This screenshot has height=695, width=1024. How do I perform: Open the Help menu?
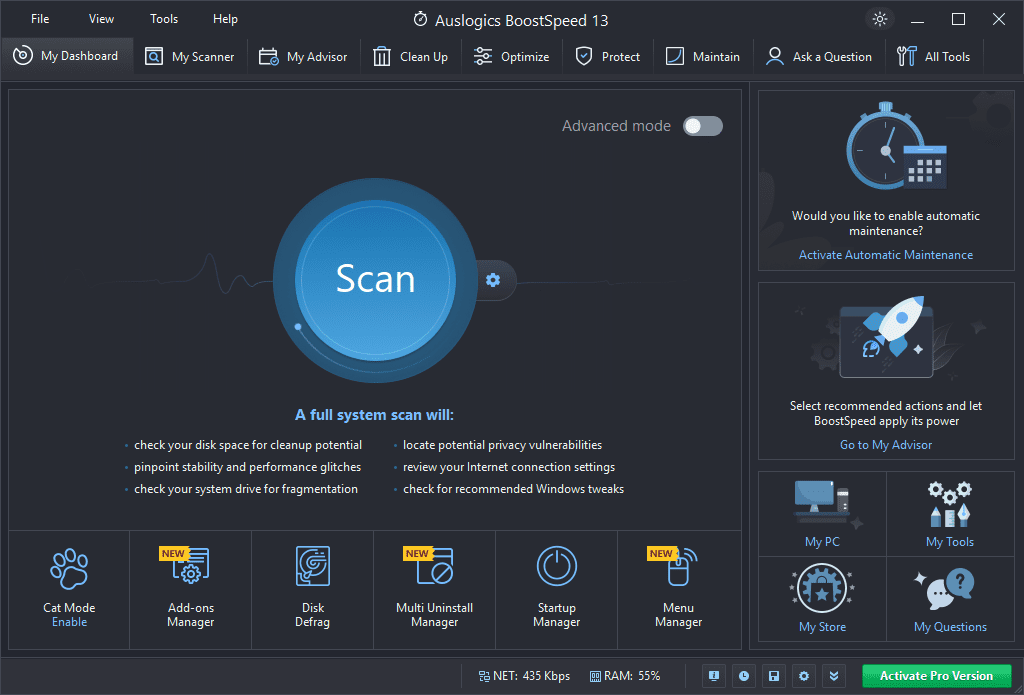click(x=225, y=19)
